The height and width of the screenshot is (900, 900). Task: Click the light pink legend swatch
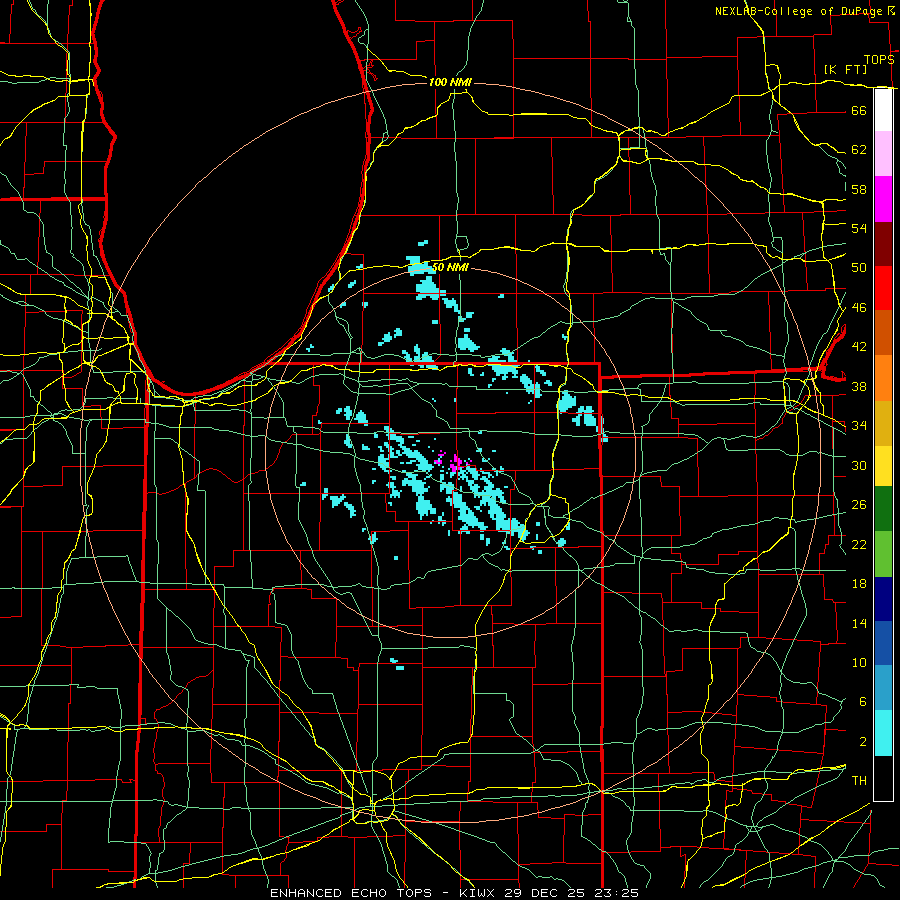883,154
